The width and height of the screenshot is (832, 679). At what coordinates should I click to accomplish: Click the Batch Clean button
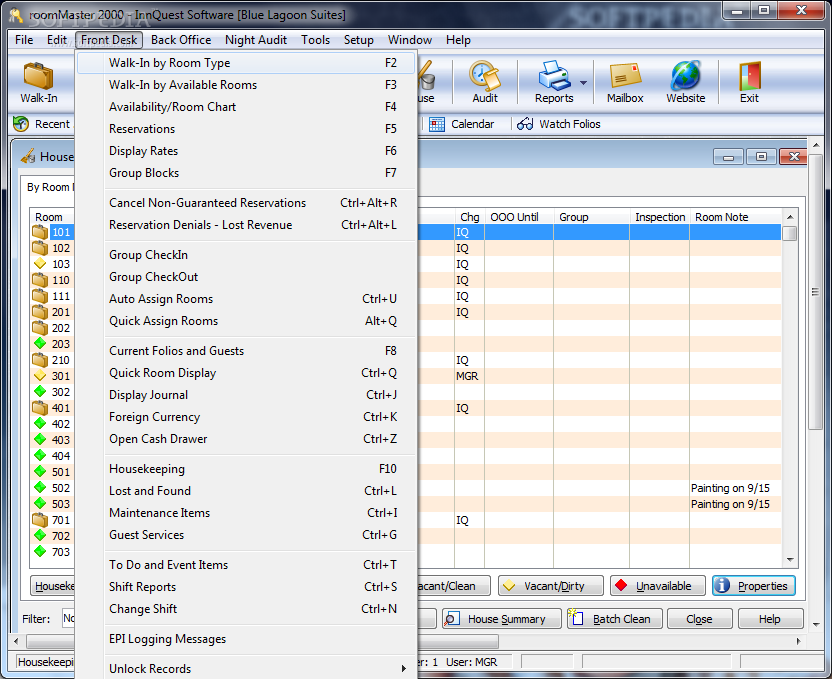(614, 619)
